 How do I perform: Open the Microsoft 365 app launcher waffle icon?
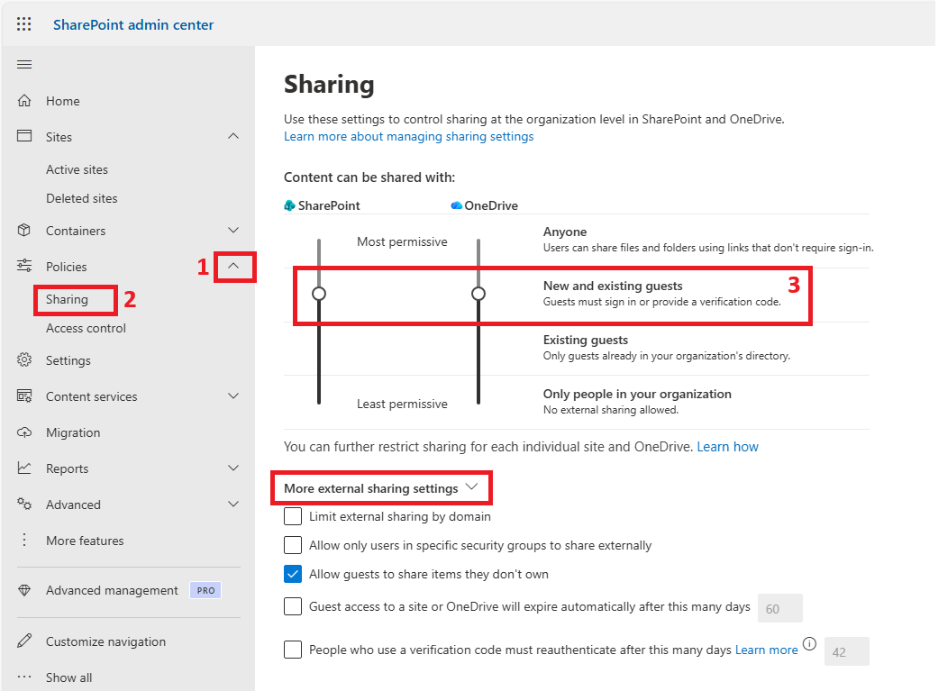[x=24, y=24]
